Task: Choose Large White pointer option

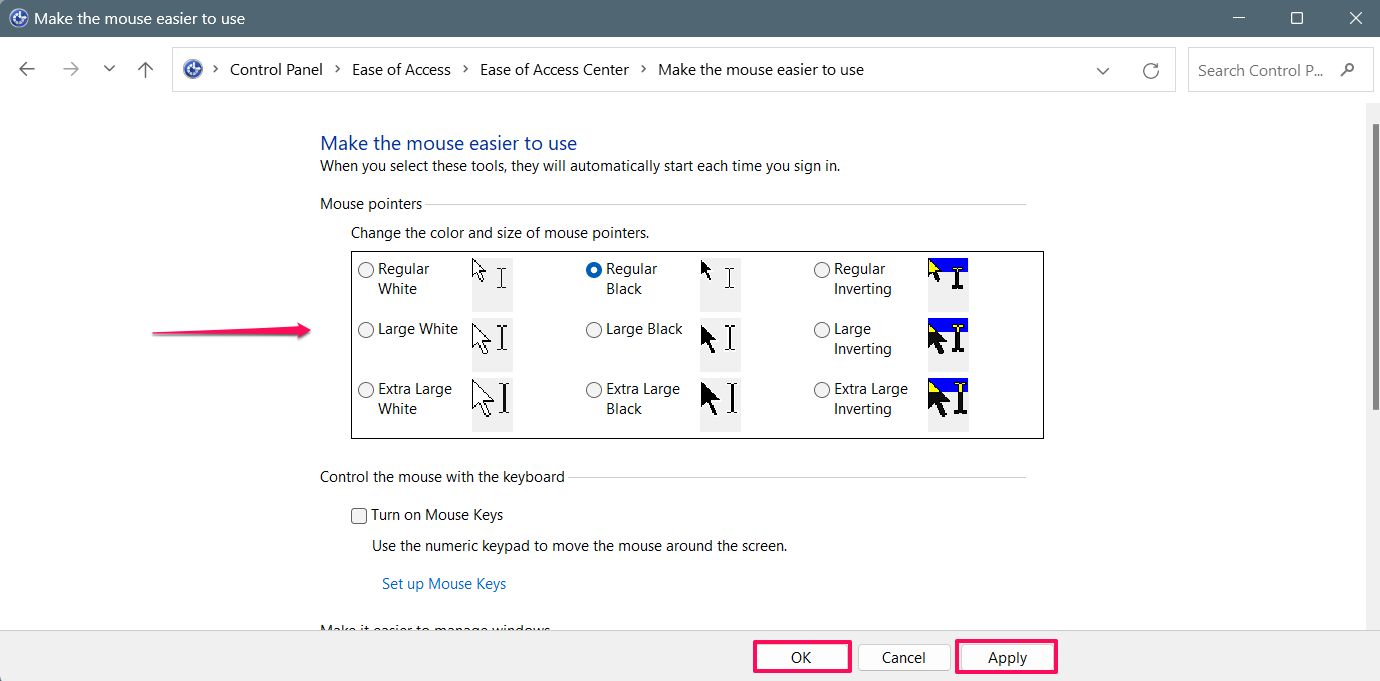Action: 366,330
